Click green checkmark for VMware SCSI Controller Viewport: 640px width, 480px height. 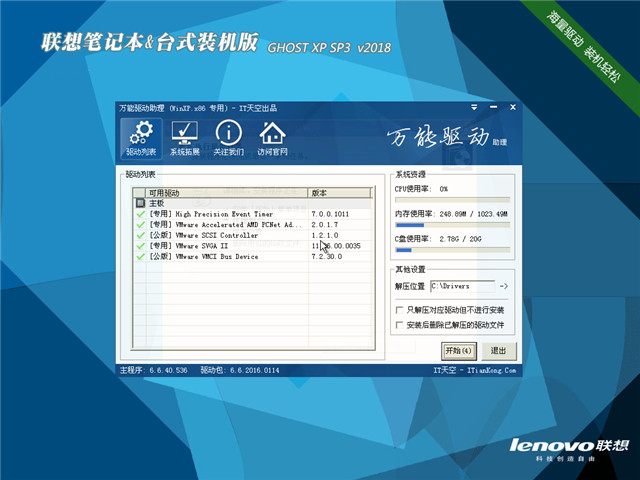140,235
